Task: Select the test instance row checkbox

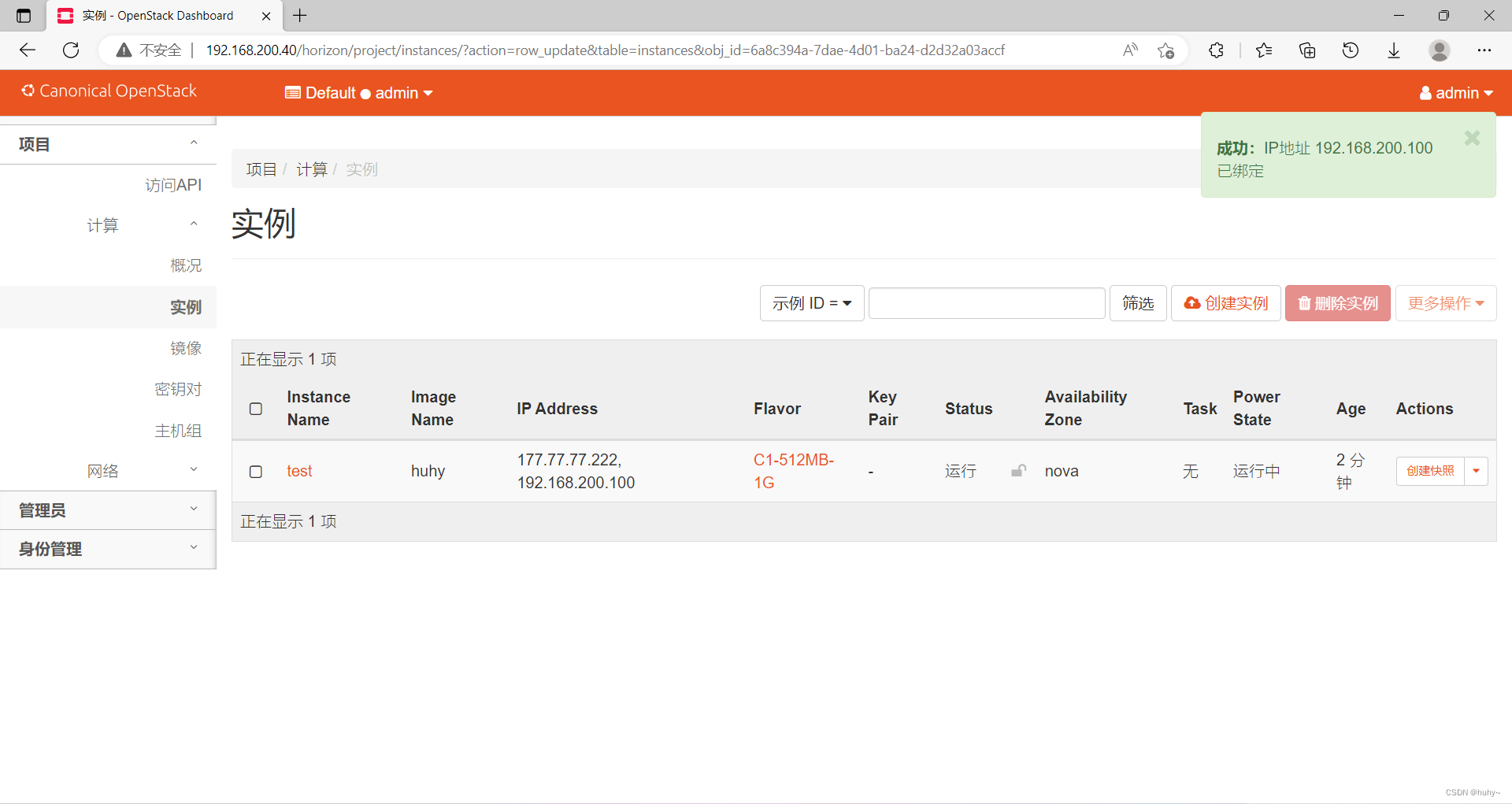Action: (x=256, y=472)
